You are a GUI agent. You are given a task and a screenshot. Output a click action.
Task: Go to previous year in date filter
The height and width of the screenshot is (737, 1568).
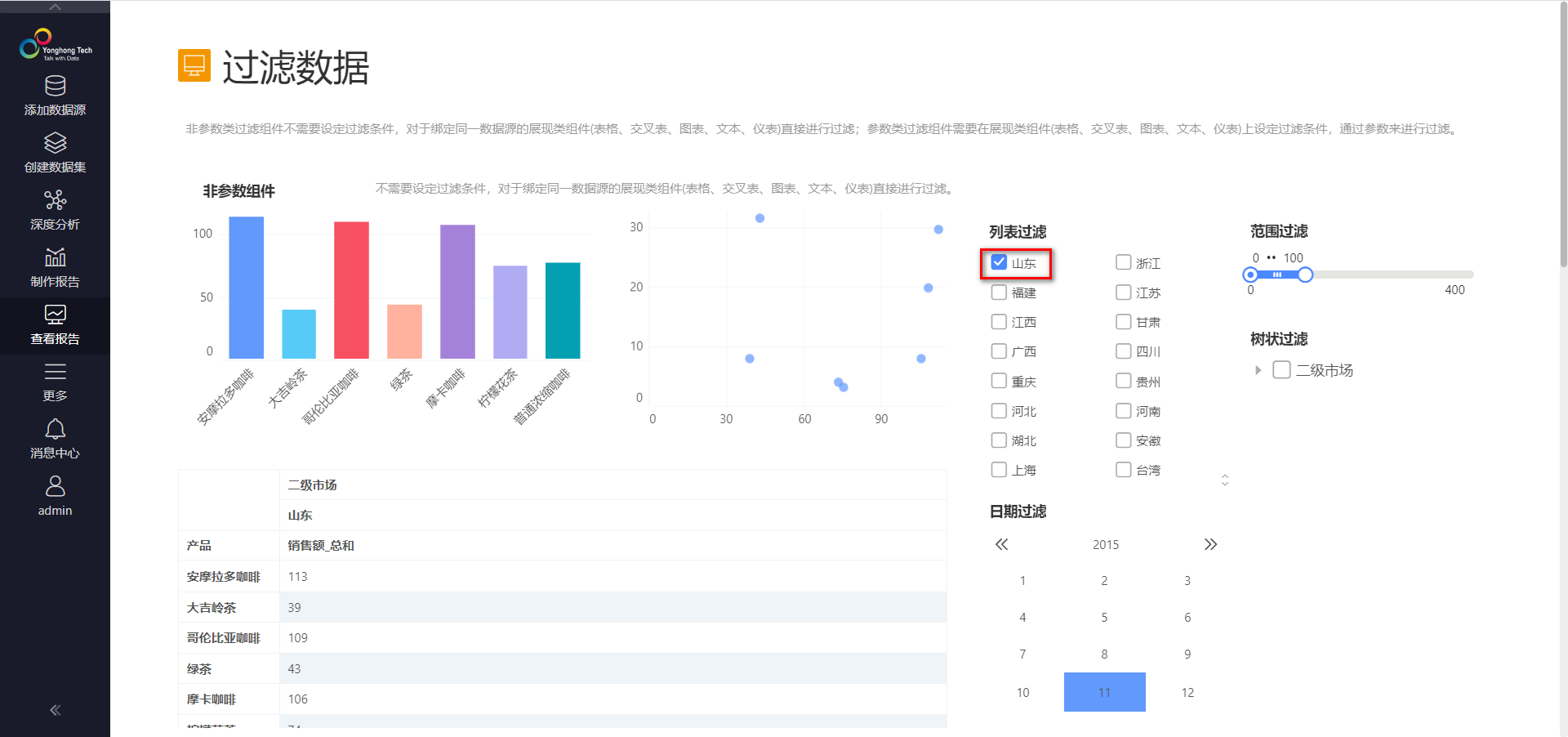(1002, 544)
